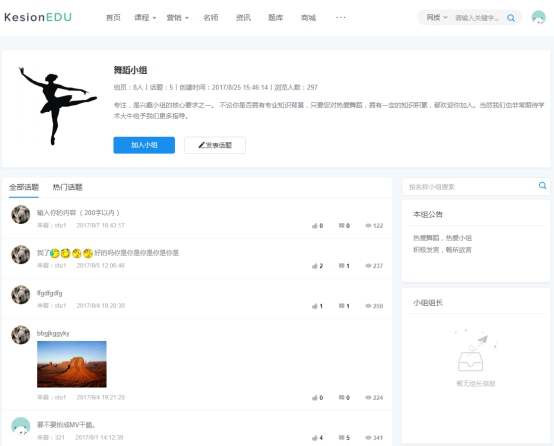Click the header keyword search input field
The image size is (554, 446).
click(x=477, y=18)
